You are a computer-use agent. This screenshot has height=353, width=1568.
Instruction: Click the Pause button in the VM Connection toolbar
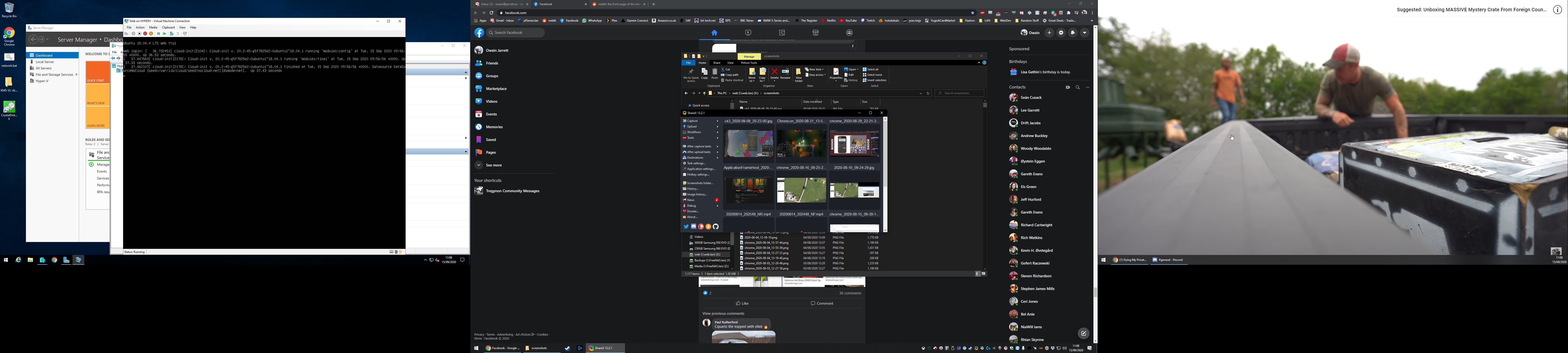158,34
